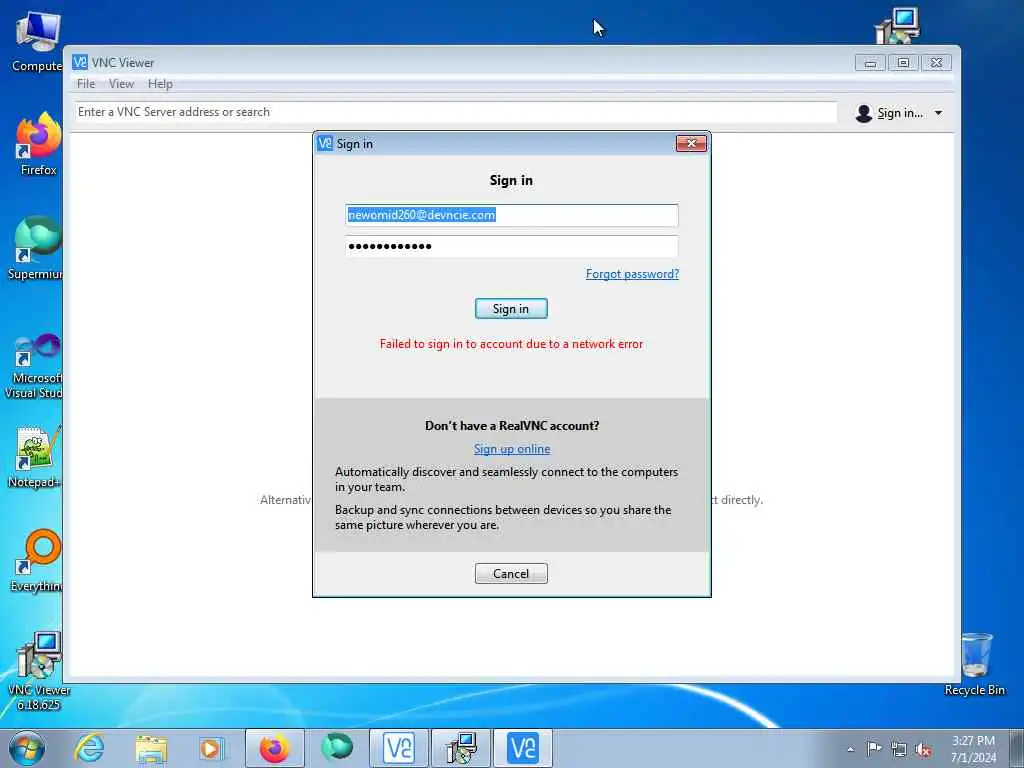Activate the installer setup taskbar button
This screenshot has height=768, width=1024.
click(461, 748)
